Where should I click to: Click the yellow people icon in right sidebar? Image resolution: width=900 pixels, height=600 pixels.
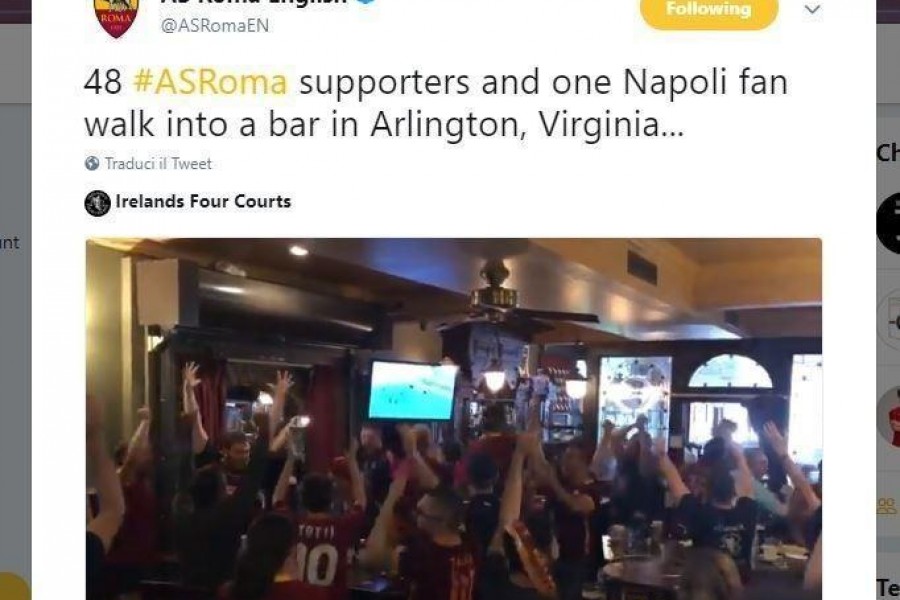tap(887, 506)
